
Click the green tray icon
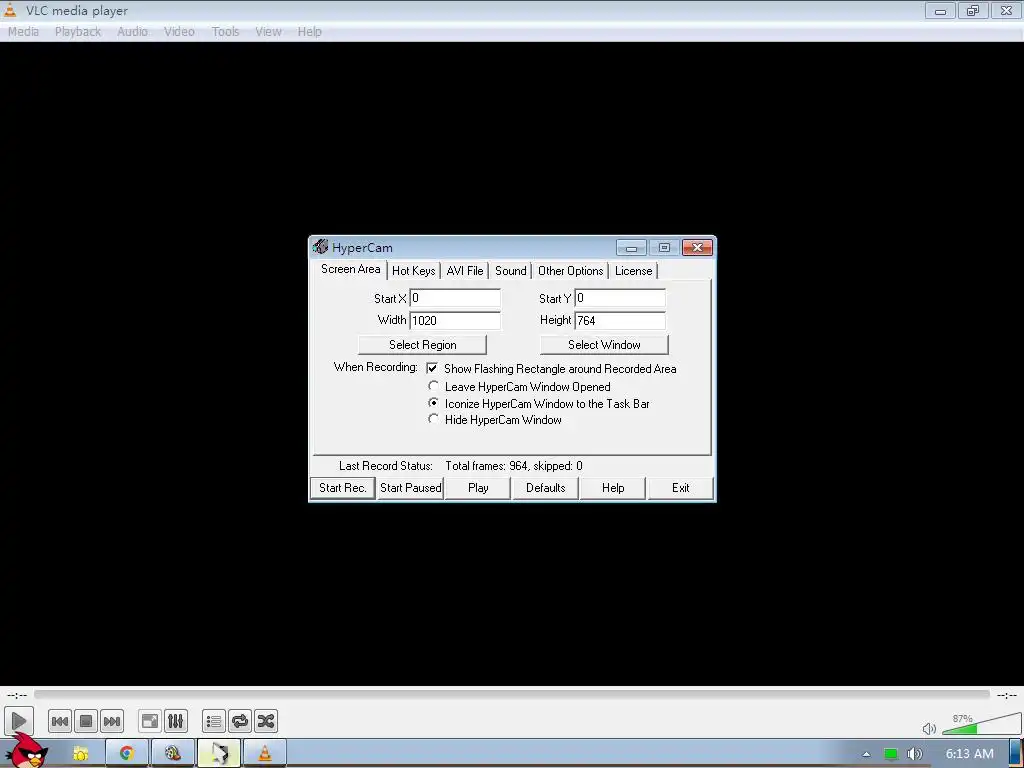point(891,754)
